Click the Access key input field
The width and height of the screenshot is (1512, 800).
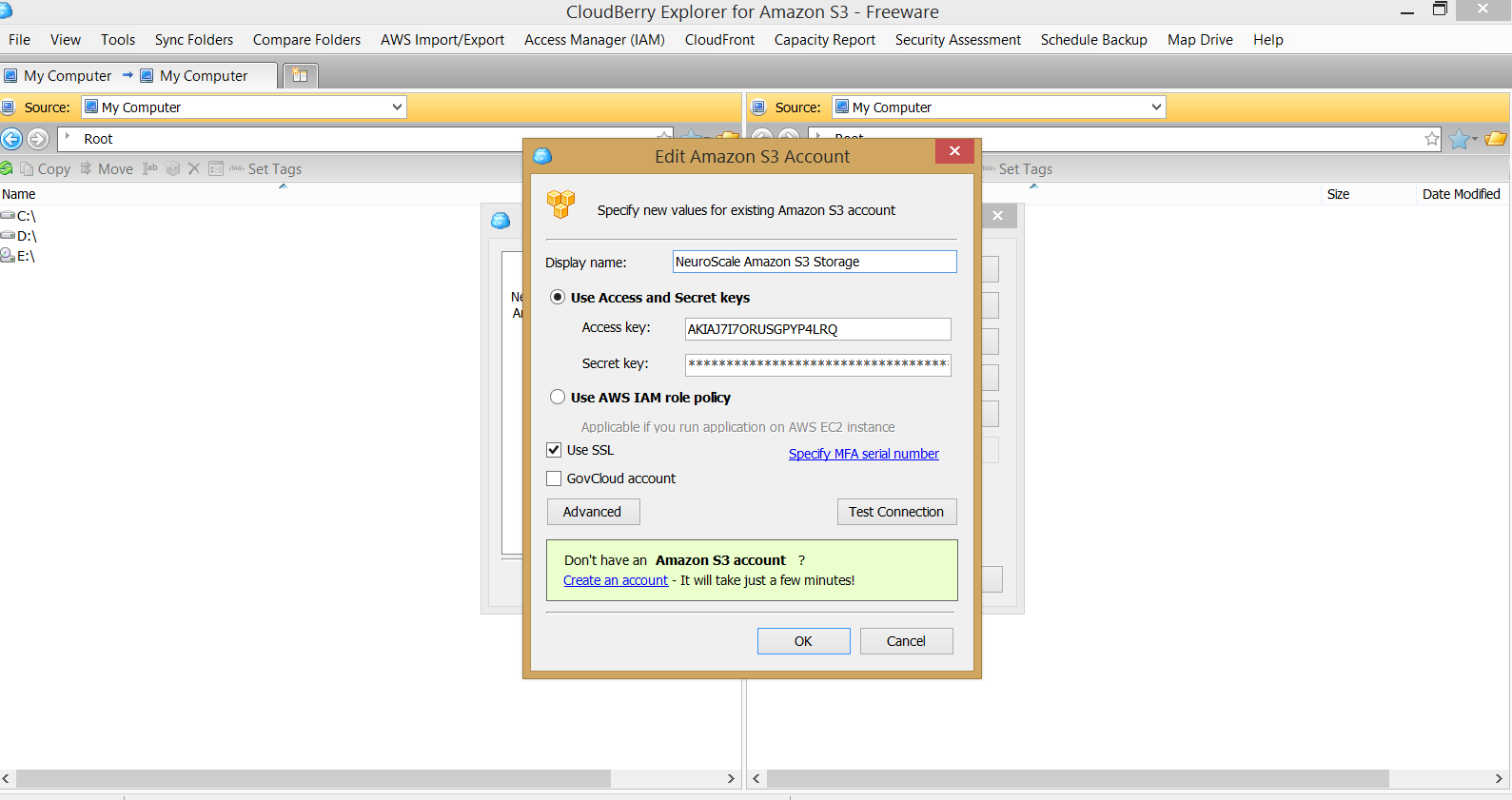pyautogui.click(x=817, y=329)
